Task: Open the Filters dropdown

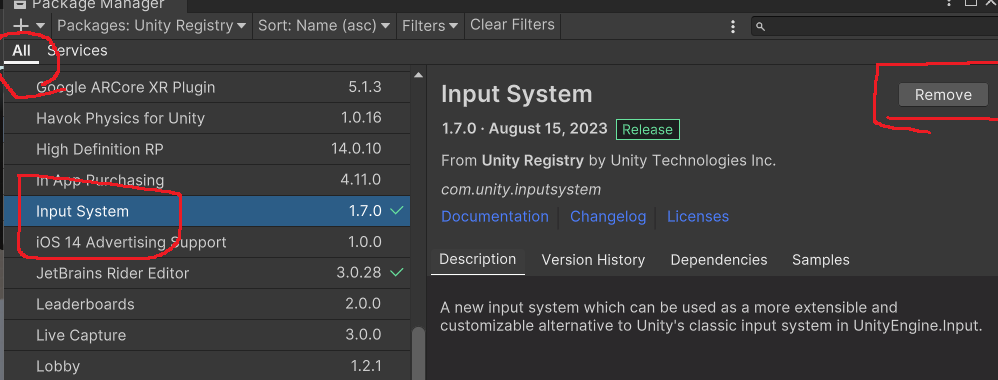Action: point(430,25)
